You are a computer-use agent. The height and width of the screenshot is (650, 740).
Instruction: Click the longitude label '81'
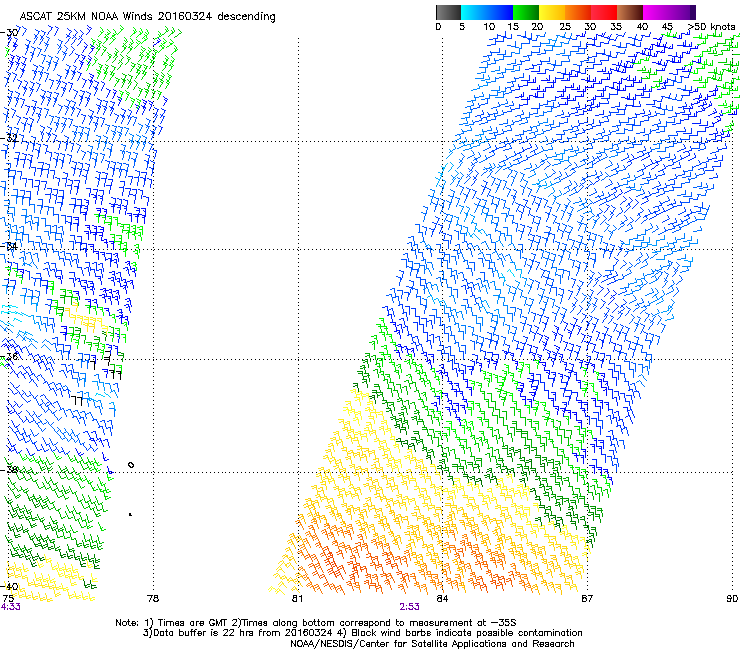[297, 599]
